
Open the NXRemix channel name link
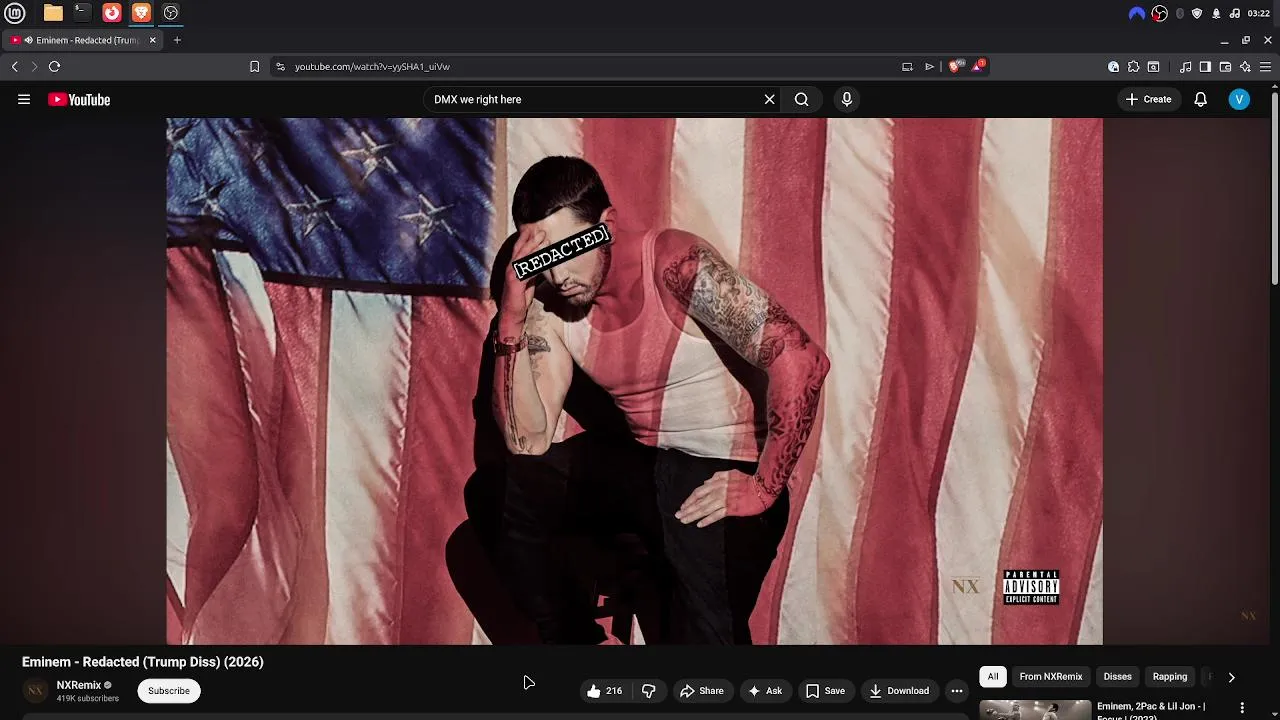(79, 685)
